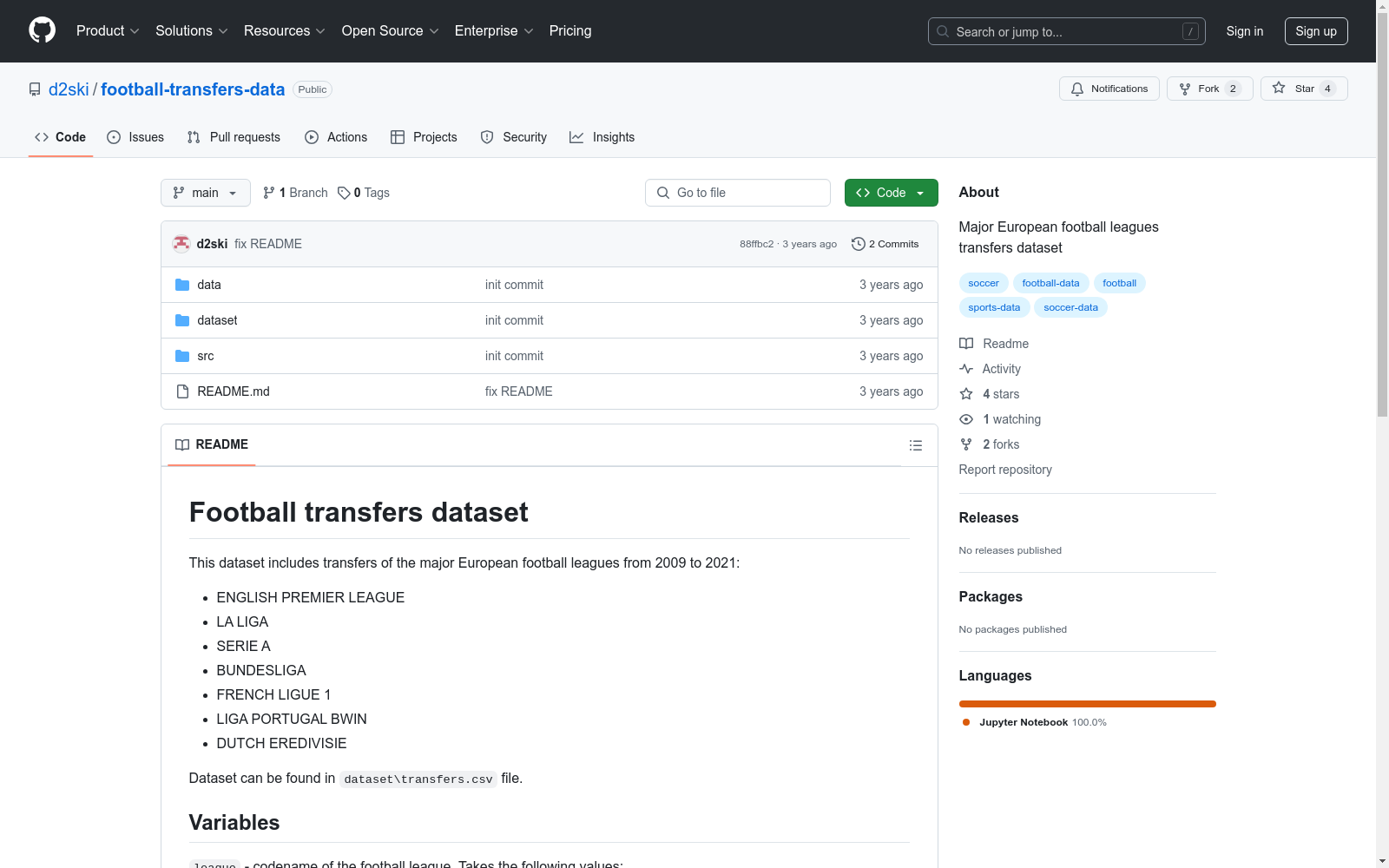This screenshot has height=868, width=1389.
Task: Switch to the Issues tab
Action: click(x=135, y=137)
